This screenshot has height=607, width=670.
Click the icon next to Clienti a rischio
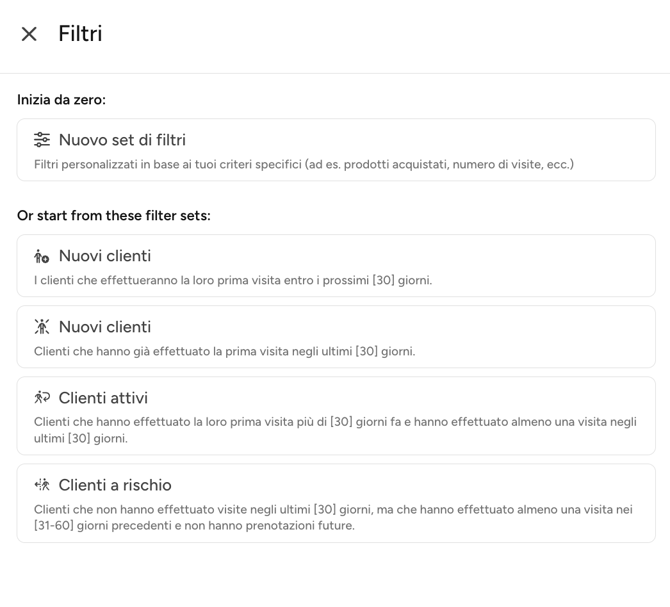point(42,485)
